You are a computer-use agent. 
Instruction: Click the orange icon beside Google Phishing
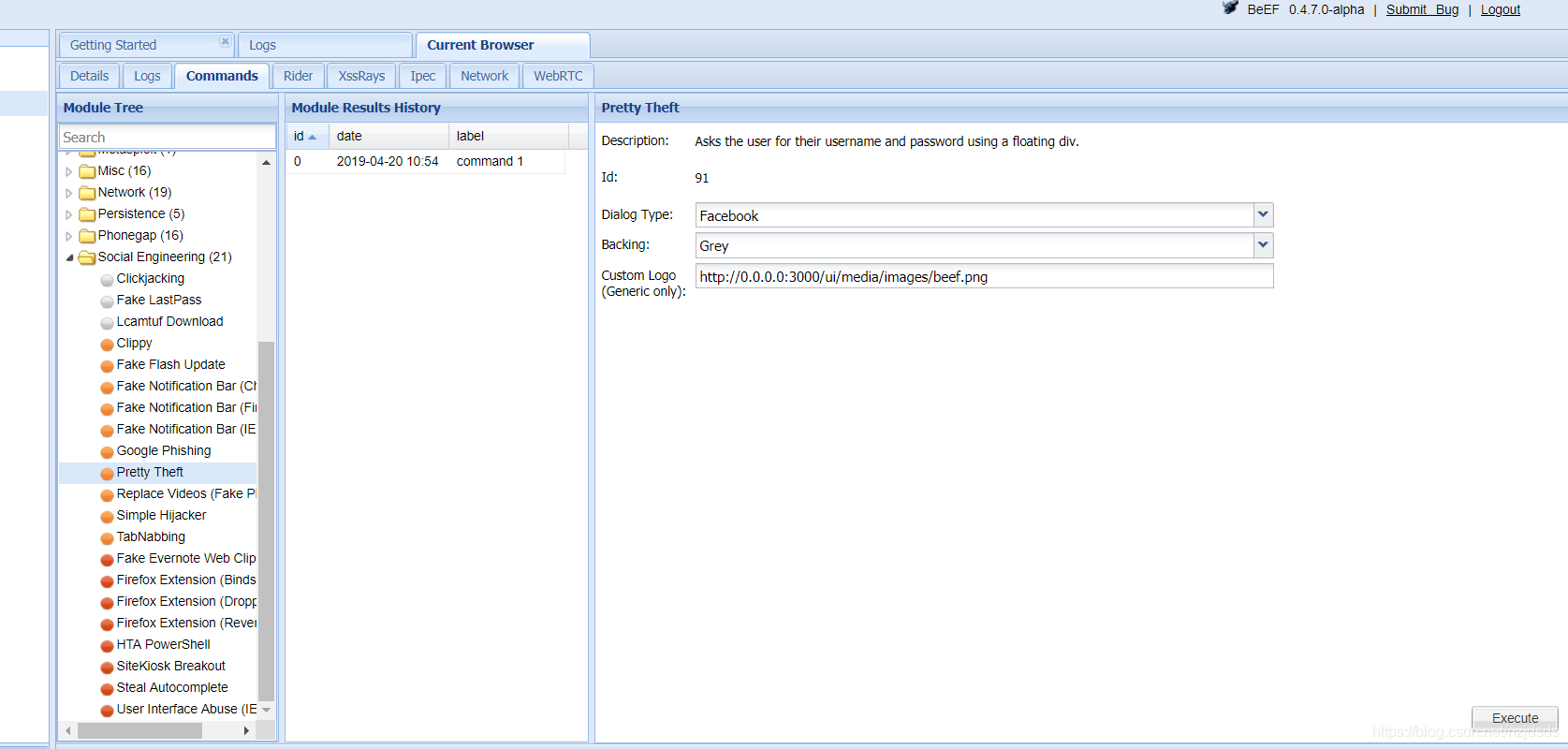pos(107,452)
